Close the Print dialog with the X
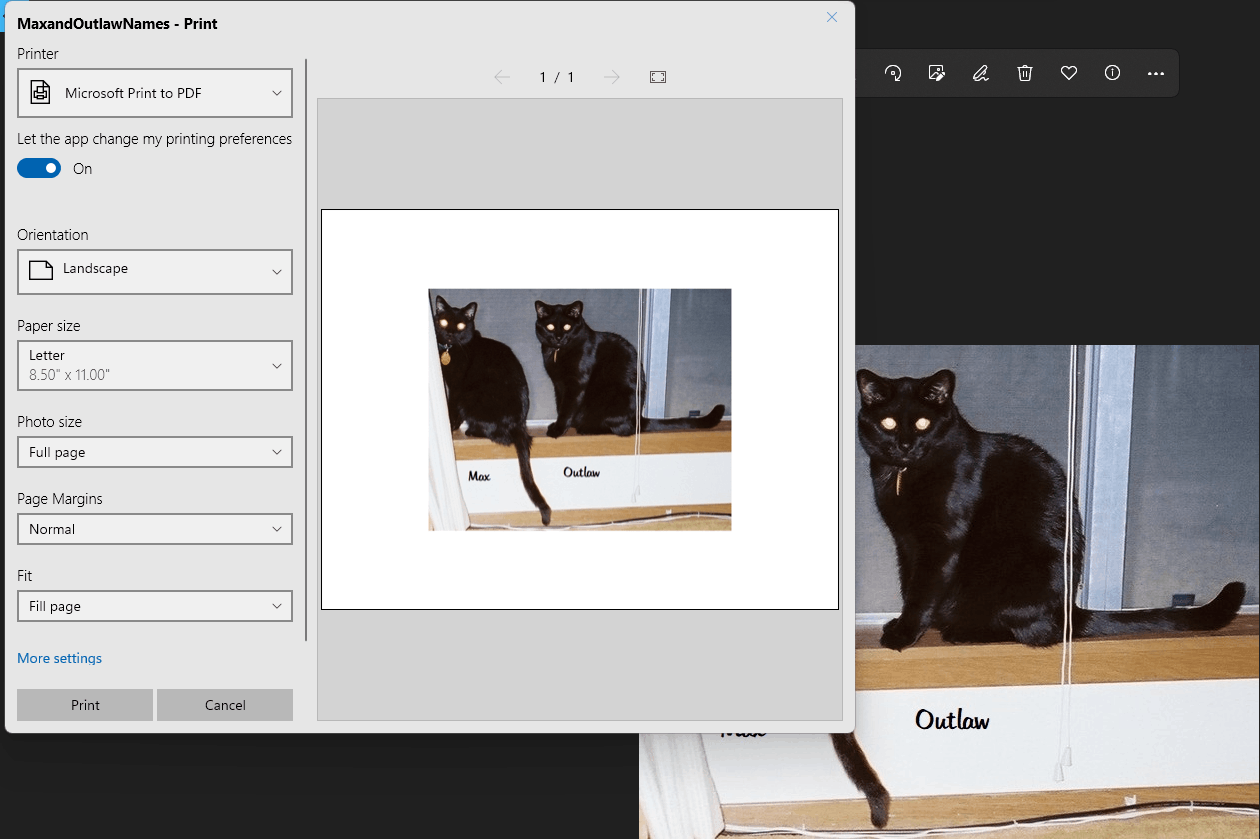Image resolution: width=1260 pixels, height=839 pixels. pyautogui.click(x=832, y=17)
